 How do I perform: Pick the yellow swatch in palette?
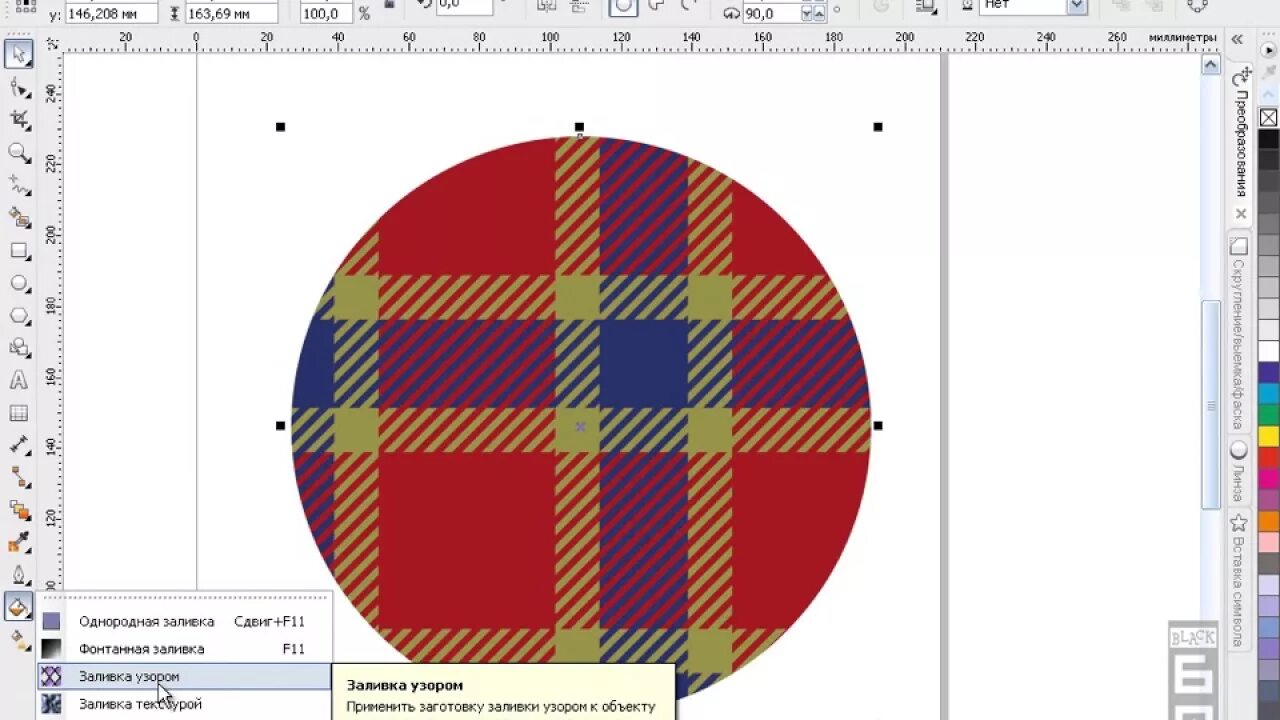(x=1268, y=437)
